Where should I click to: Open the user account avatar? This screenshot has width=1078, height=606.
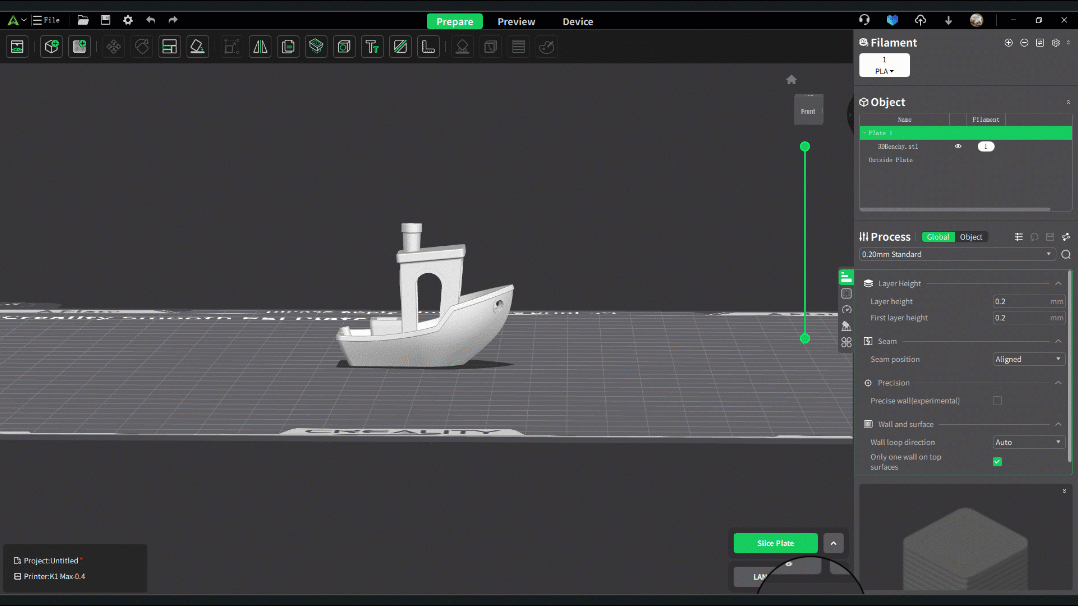click(x=976, y=20)
